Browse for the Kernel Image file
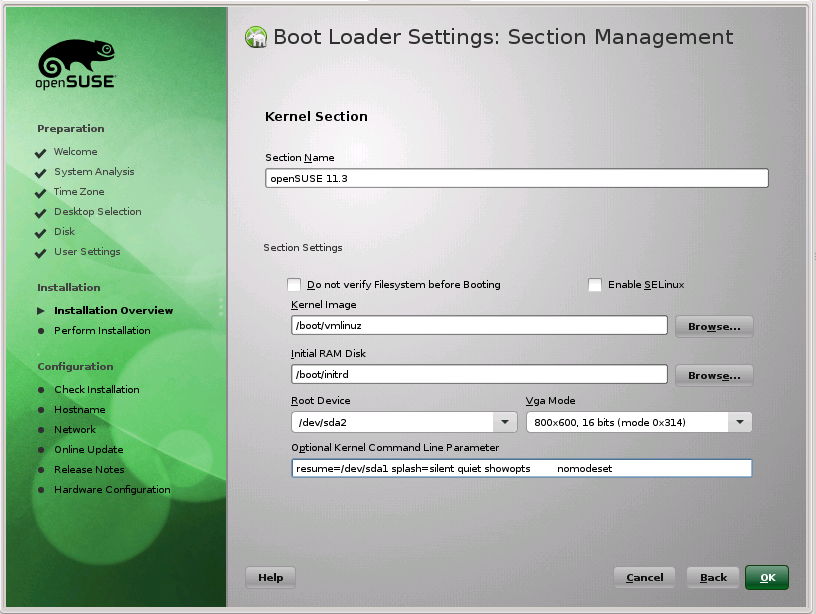 (714, 326)
